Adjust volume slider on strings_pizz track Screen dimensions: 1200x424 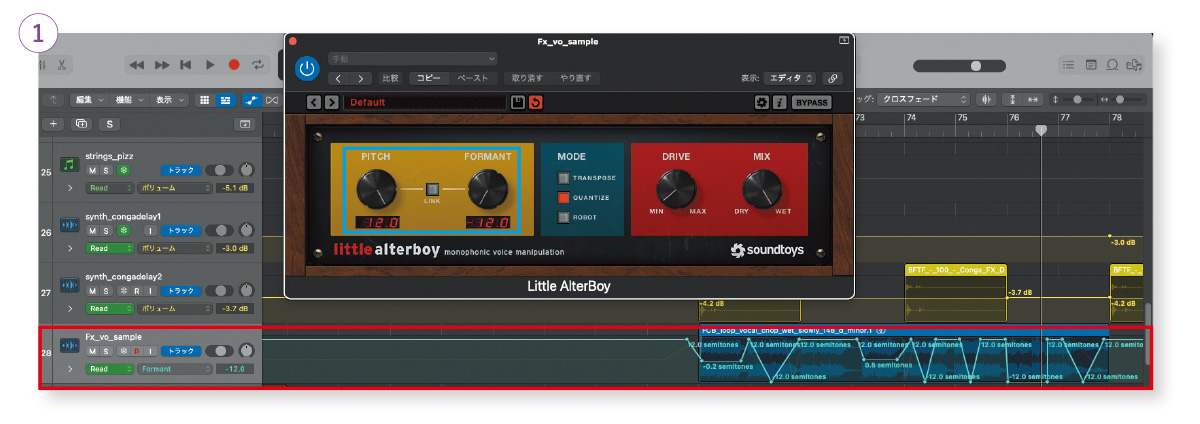221,171
